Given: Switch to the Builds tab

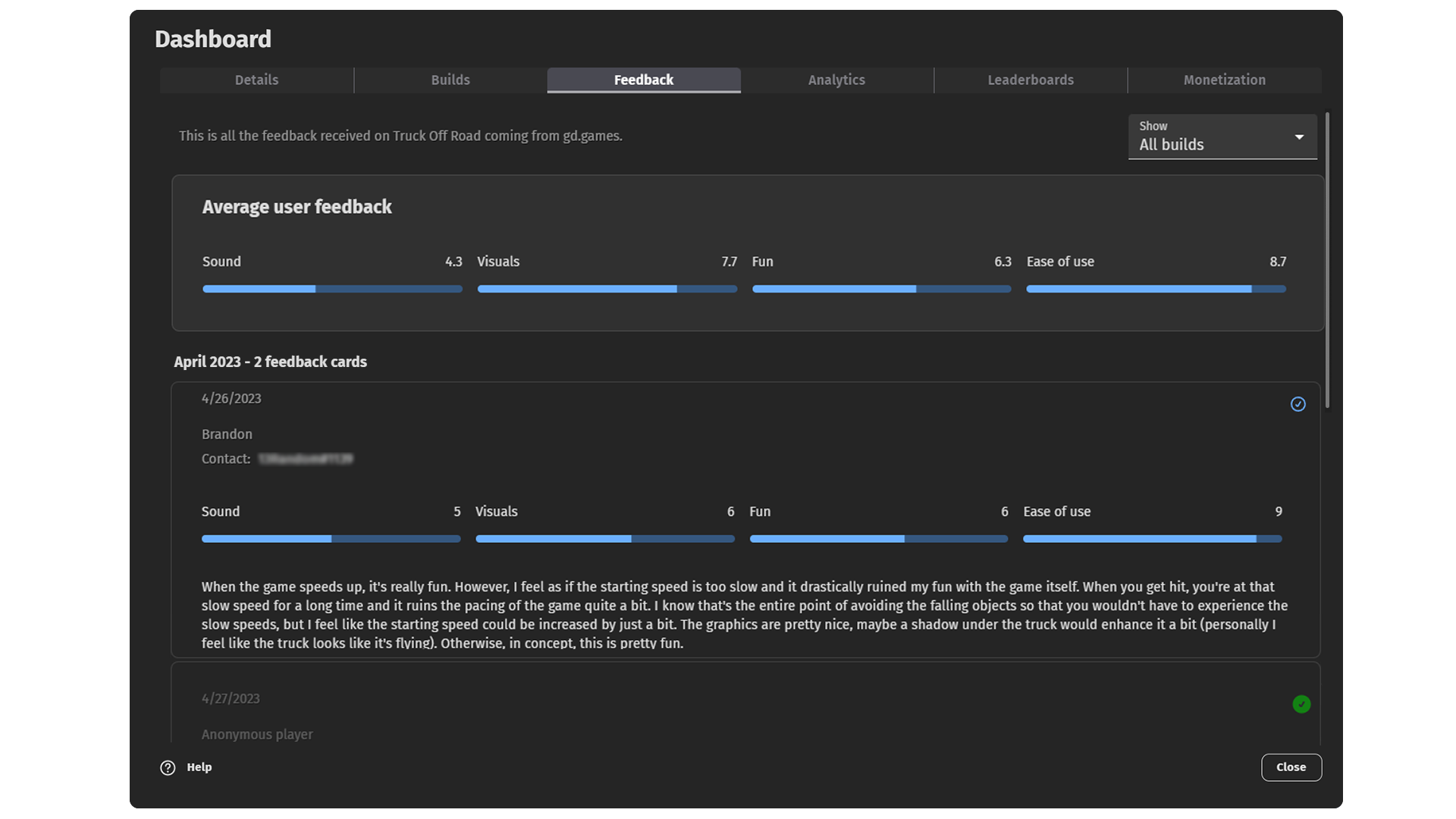Looking at the screenshot, I should (450, 80).
